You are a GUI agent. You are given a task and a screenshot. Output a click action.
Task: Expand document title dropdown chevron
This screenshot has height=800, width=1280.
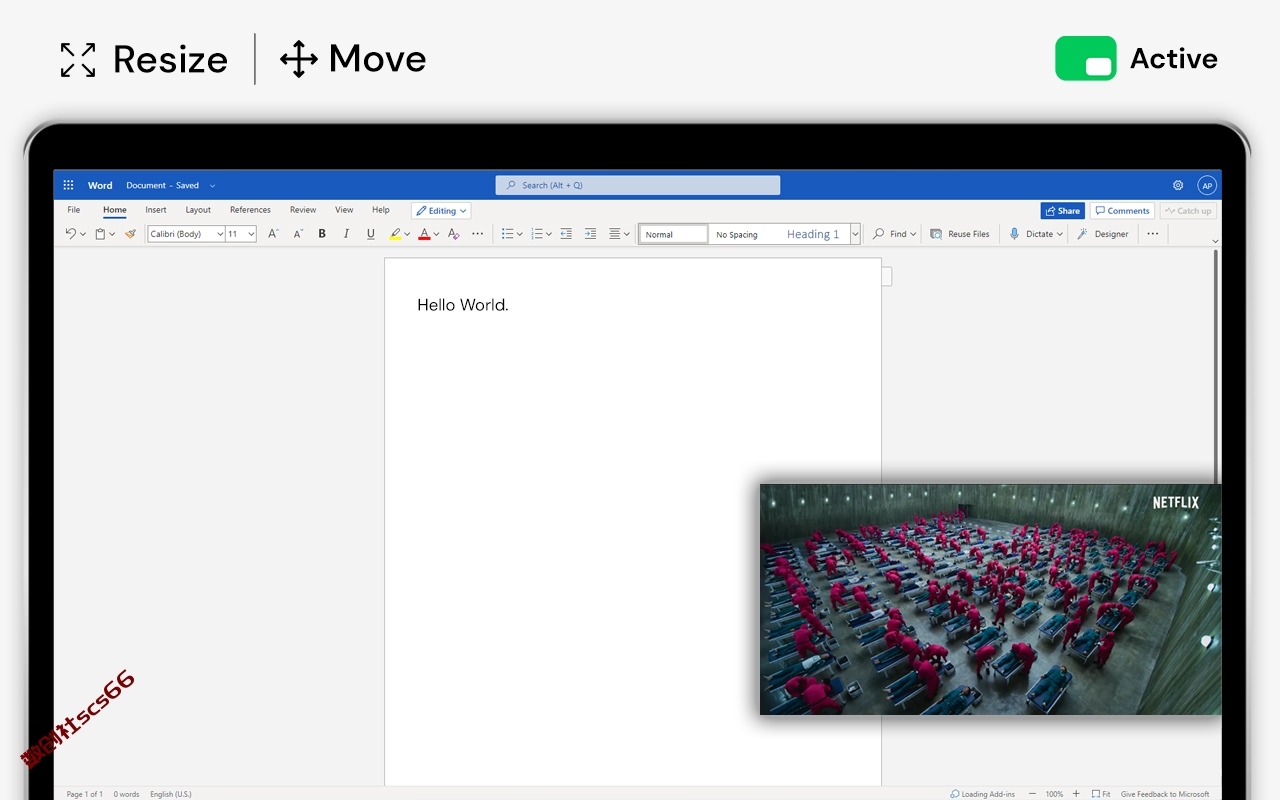[212, 186]
